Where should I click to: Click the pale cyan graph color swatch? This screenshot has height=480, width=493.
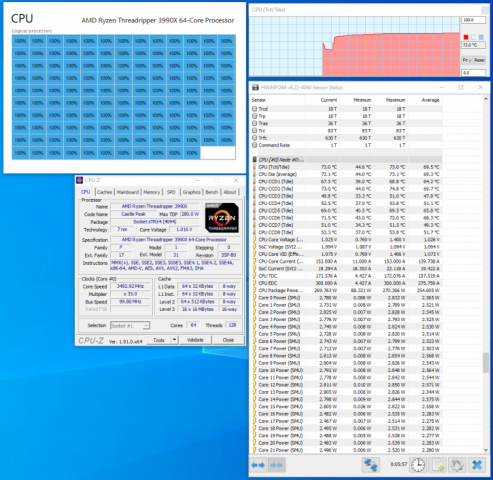[474, 37]
